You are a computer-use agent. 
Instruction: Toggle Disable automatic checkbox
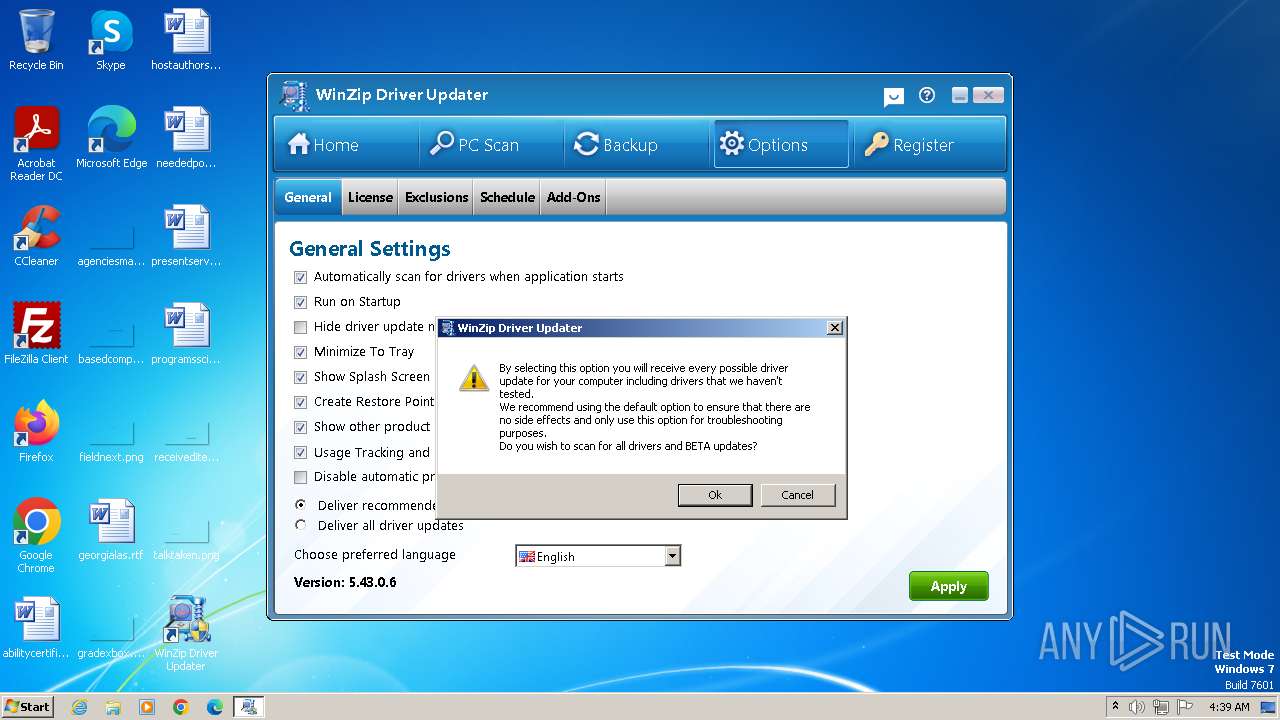tap(300, 477)
